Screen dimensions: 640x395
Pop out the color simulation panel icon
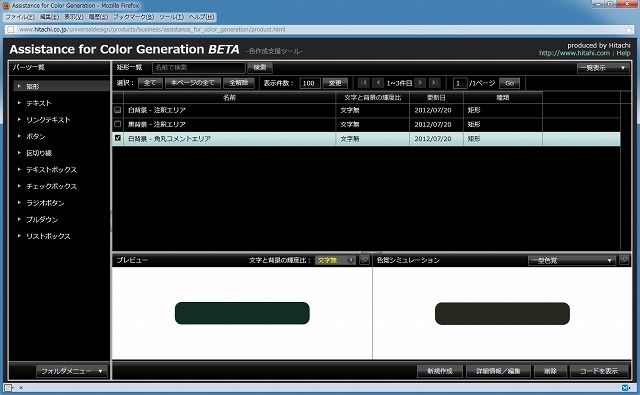coord(624,260)
